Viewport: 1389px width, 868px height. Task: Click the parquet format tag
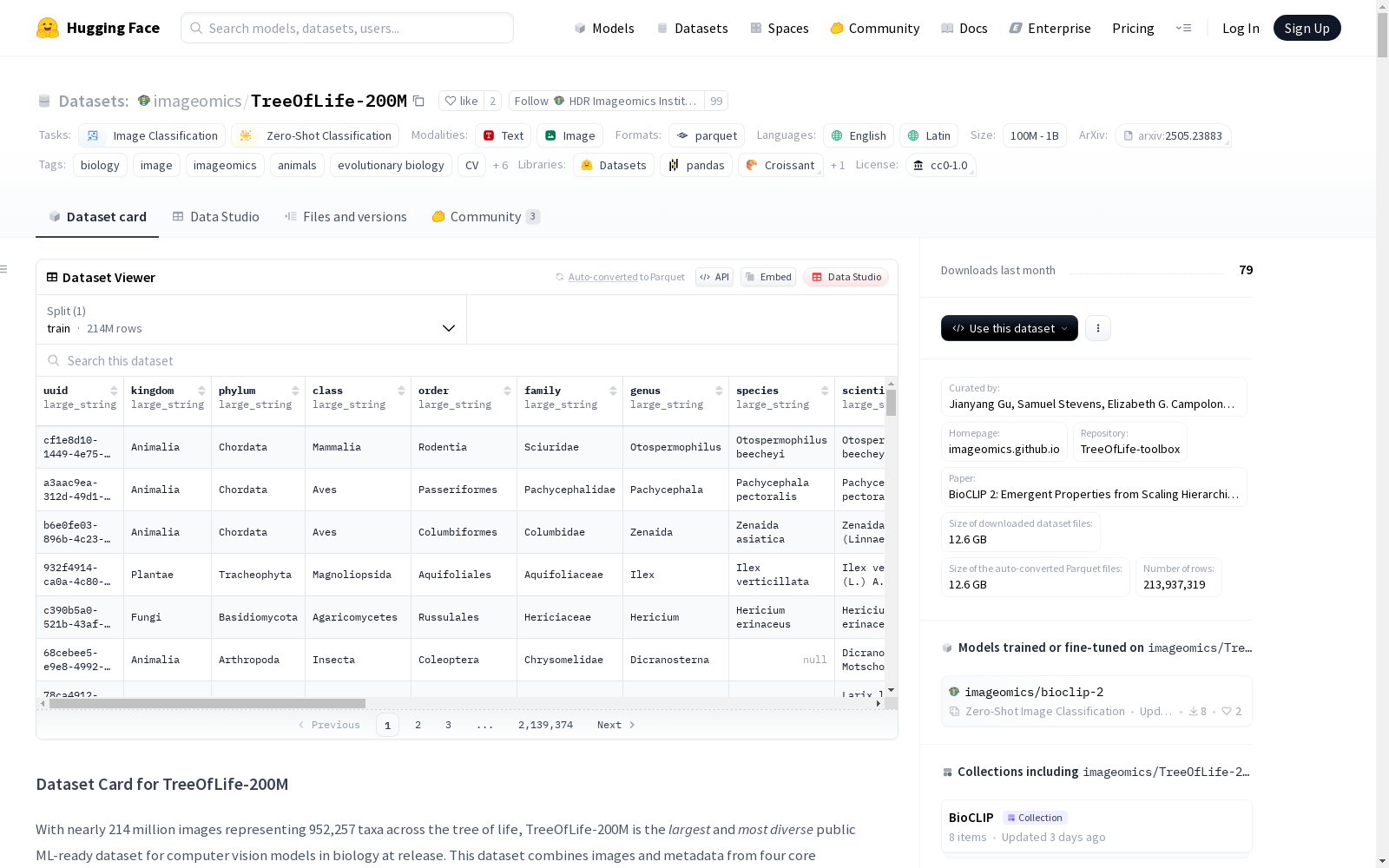tap(707, 135)
